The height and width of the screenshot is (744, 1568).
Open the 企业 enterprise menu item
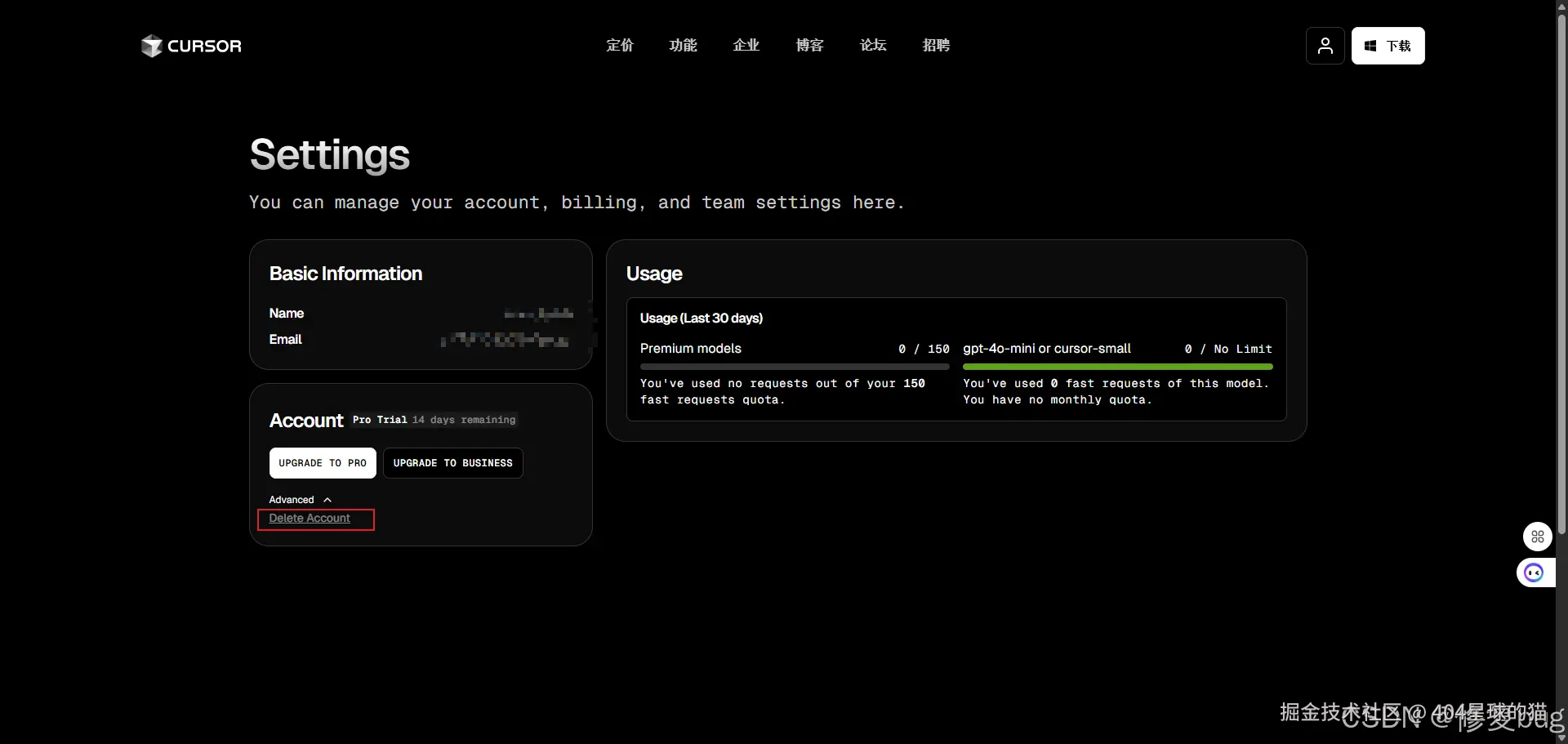[x=746, y=46]
